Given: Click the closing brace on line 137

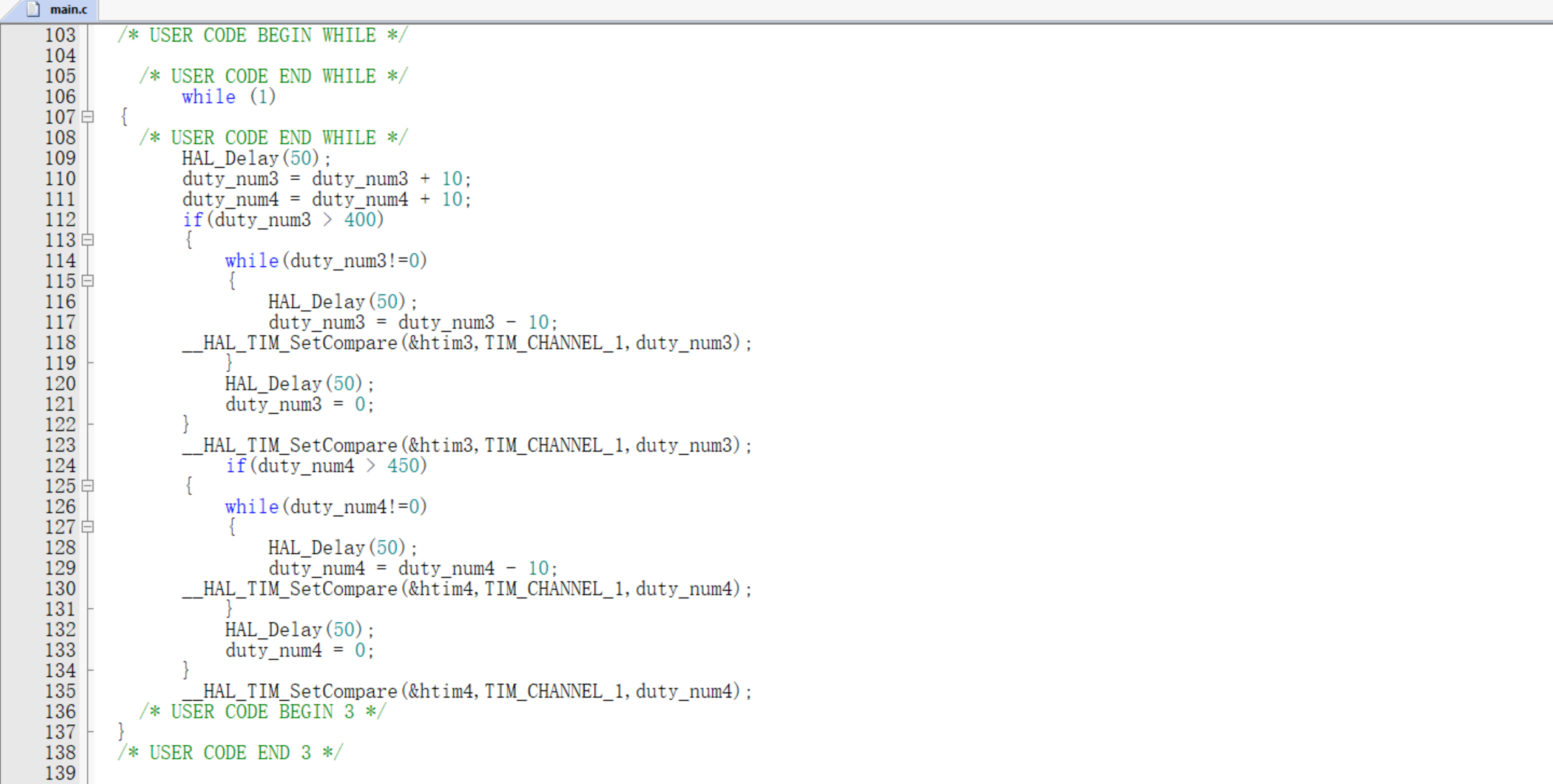Looking at the screenshot, I should coord(121,732).
